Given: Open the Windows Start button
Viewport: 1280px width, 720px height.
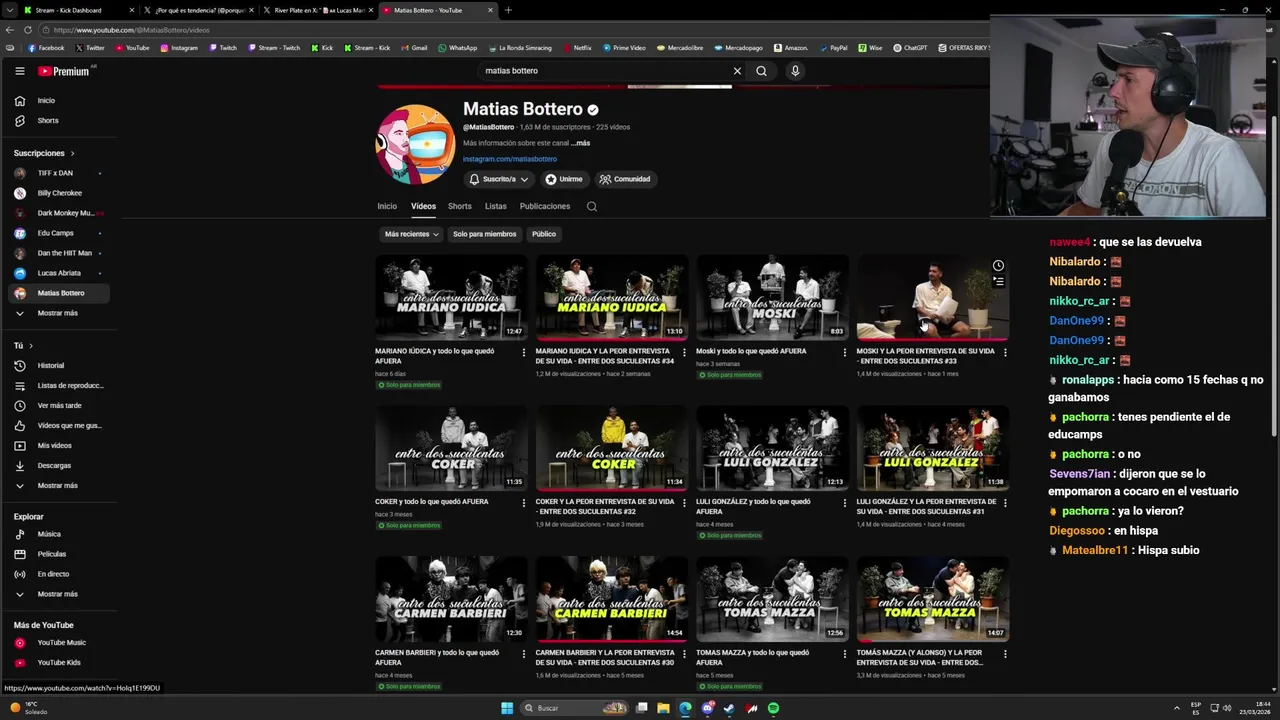Looking at the screenshot, I should (x=507, y=708).
